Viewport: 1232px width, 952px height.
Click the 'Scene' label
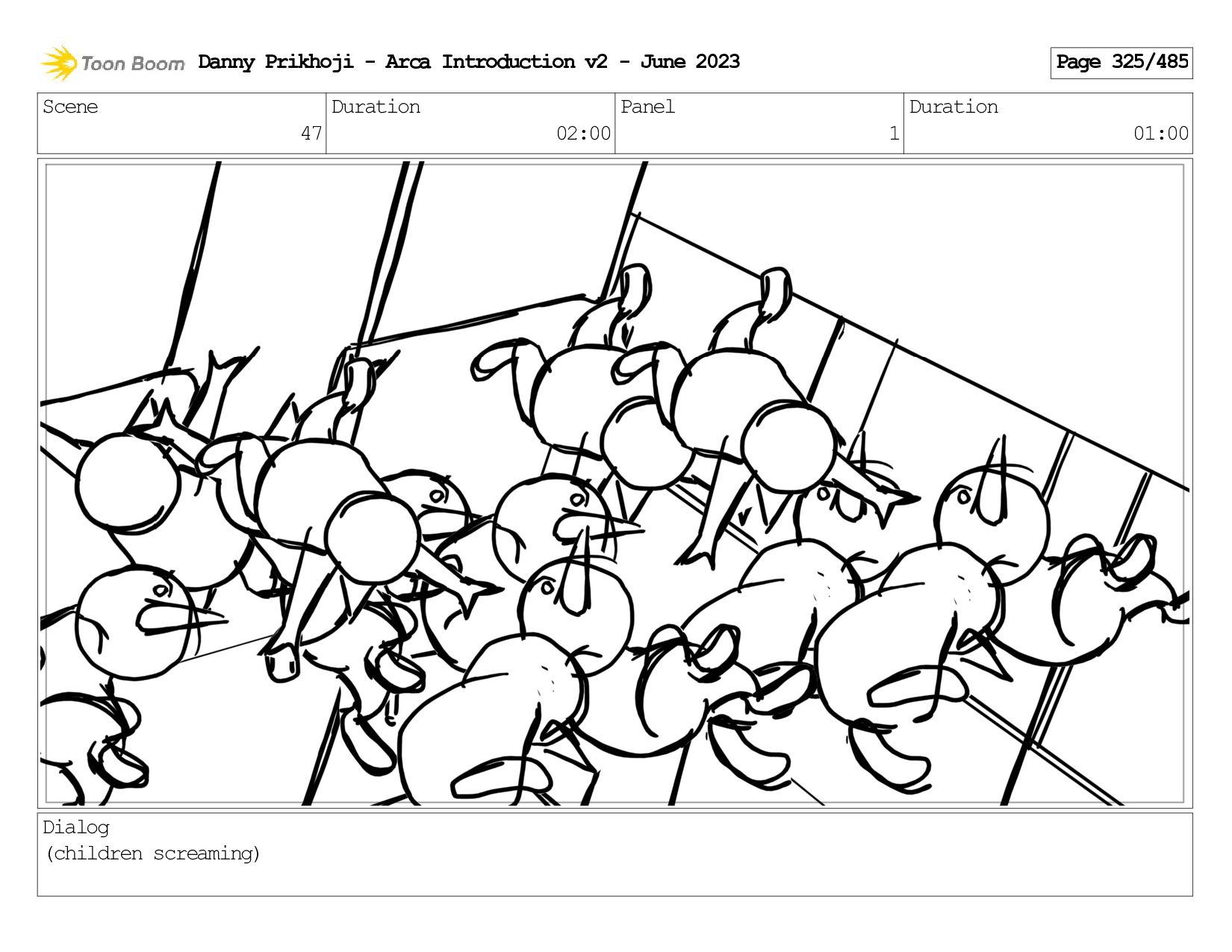pos(70,107)
